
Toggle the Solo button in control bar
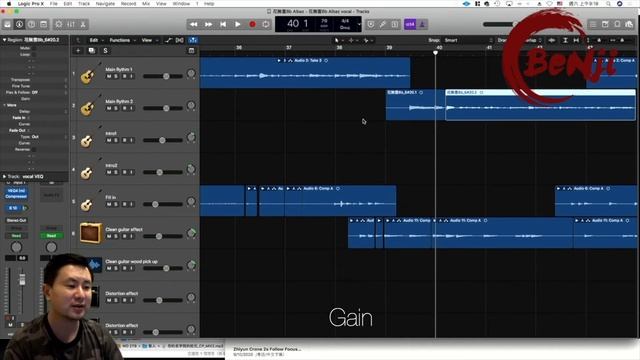(x=395, y=24)
